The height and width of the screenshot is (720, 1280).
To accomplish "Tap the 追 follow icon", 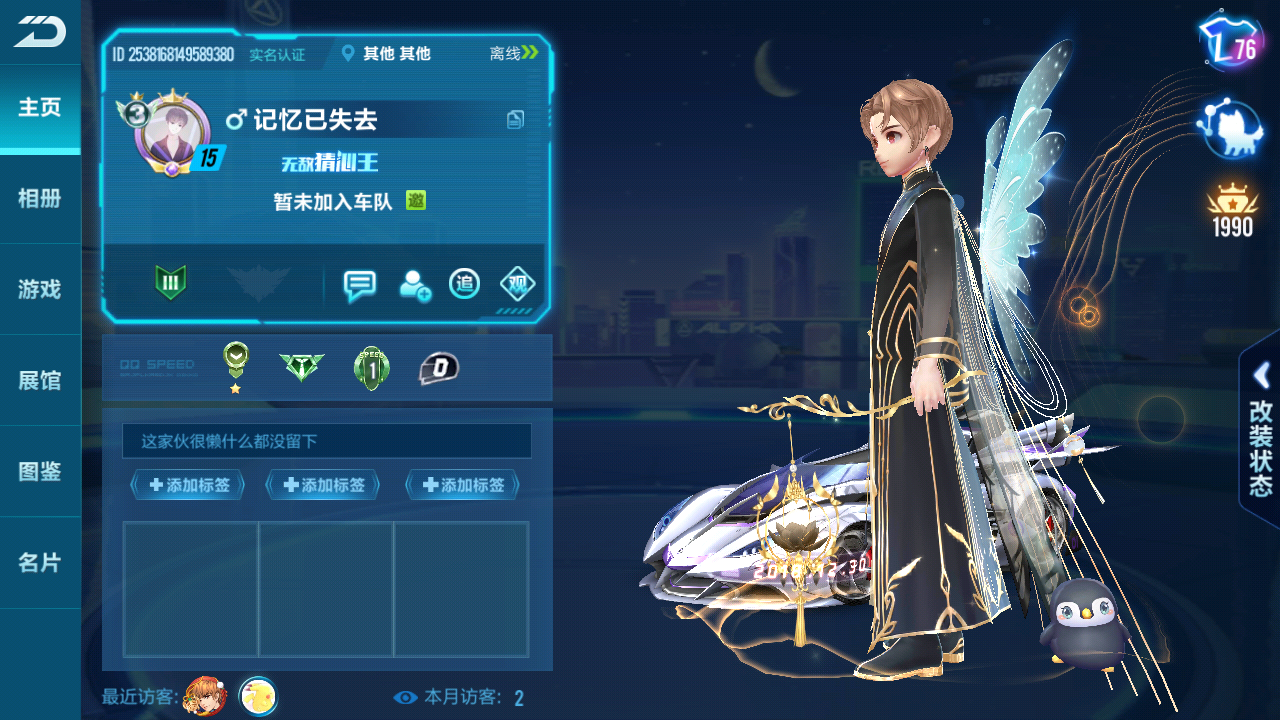I will click(464, 284).
